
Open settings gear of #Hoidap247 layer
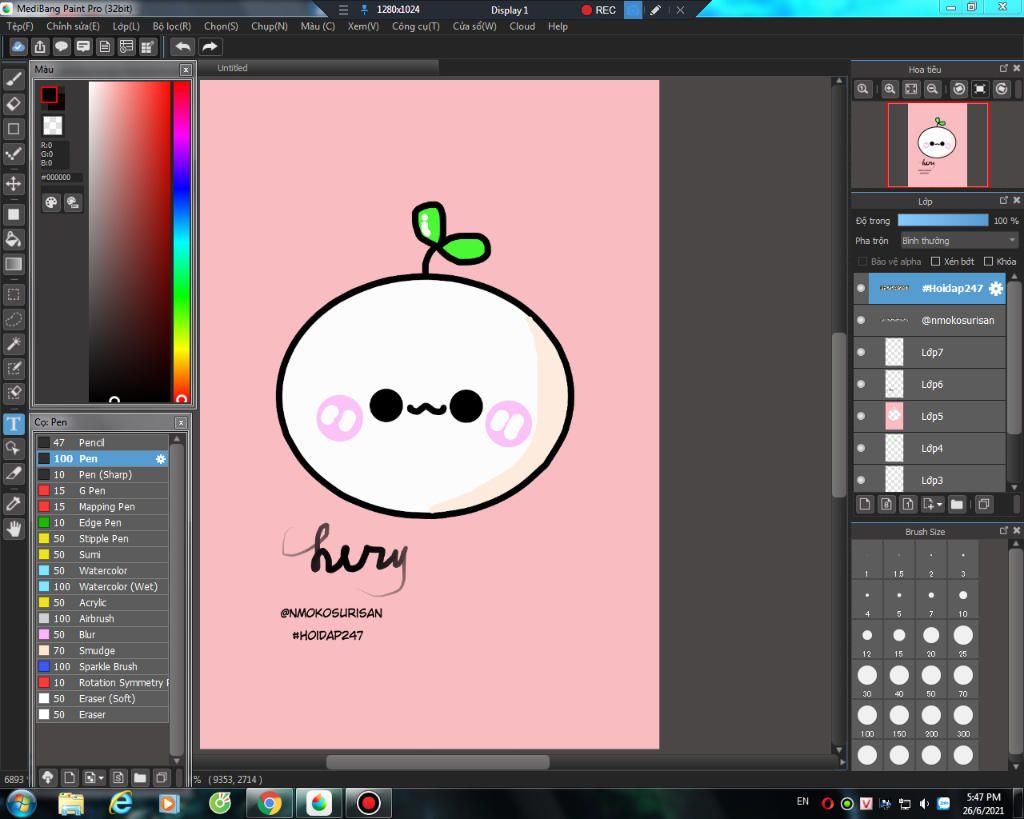coord(995,288)
